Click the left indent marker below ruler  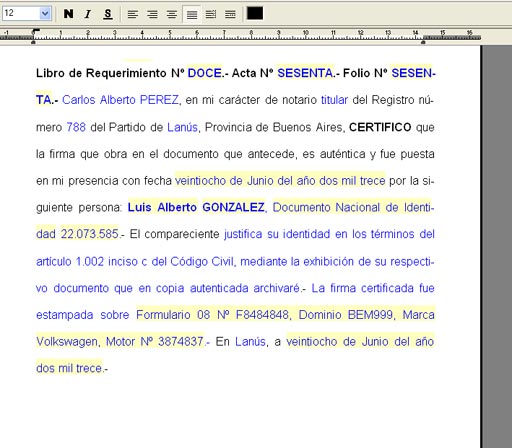pos(33,42)
